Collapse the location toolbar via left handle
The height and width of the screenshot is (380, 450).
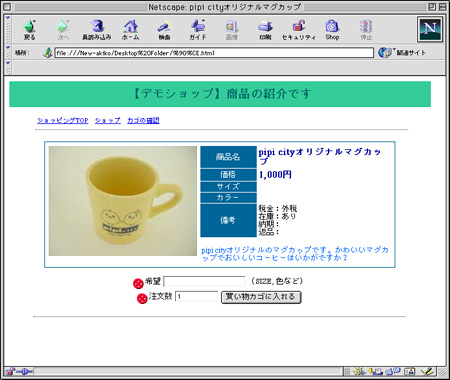[8, 53]
